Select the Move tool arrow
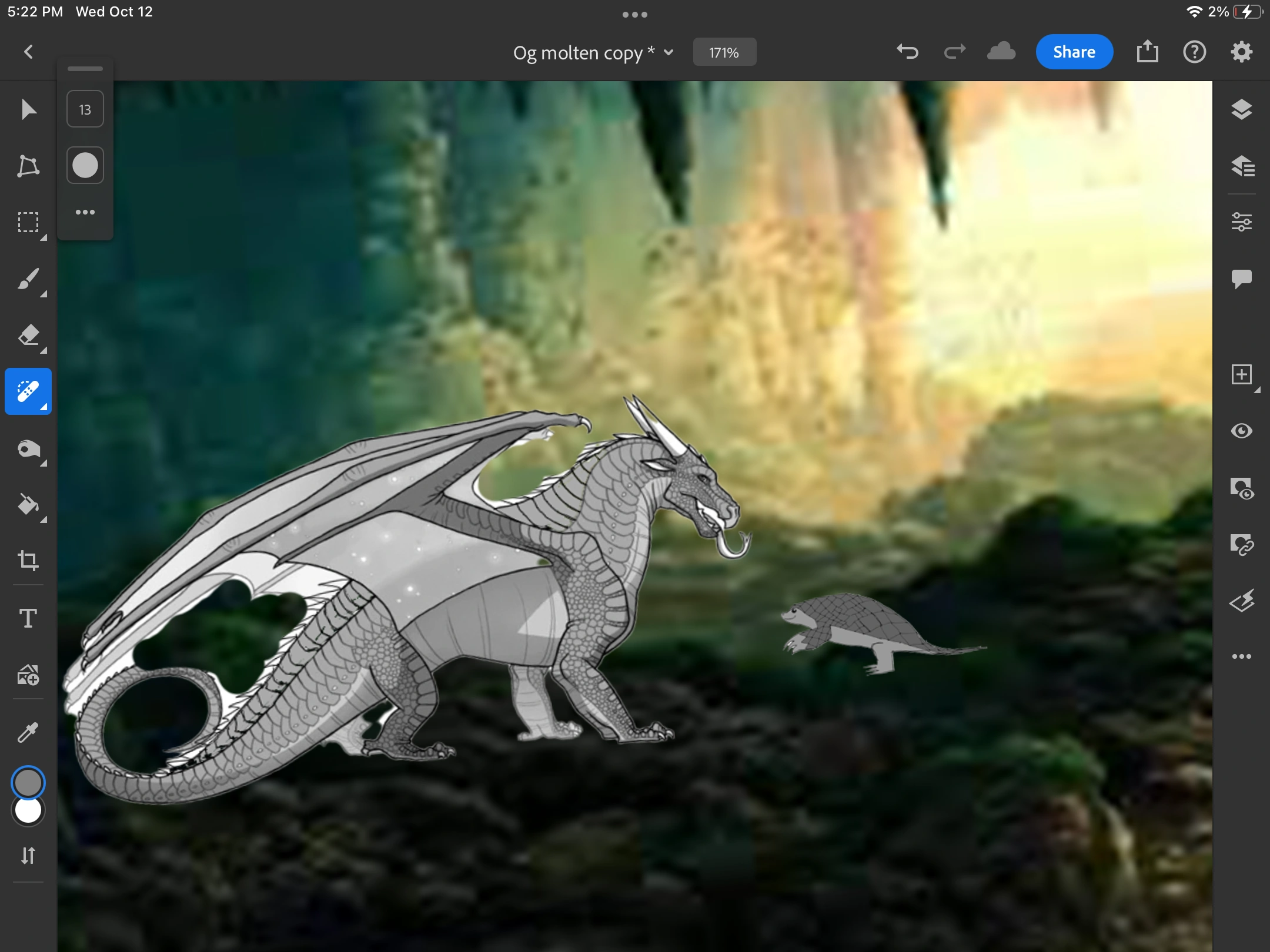The image size is (1270, 952). pyautogui.click(x=28, y=110)
